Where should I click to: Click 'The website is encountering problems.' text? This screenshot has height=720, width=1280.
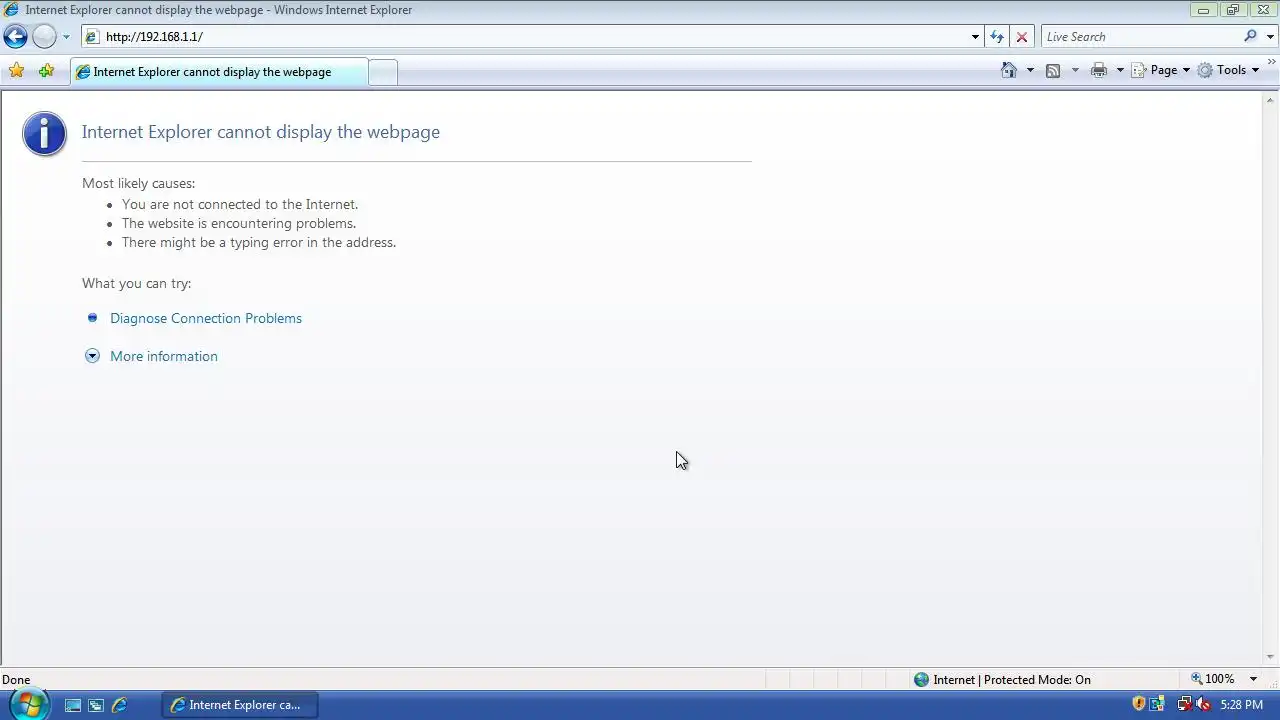tap(239, 223)
